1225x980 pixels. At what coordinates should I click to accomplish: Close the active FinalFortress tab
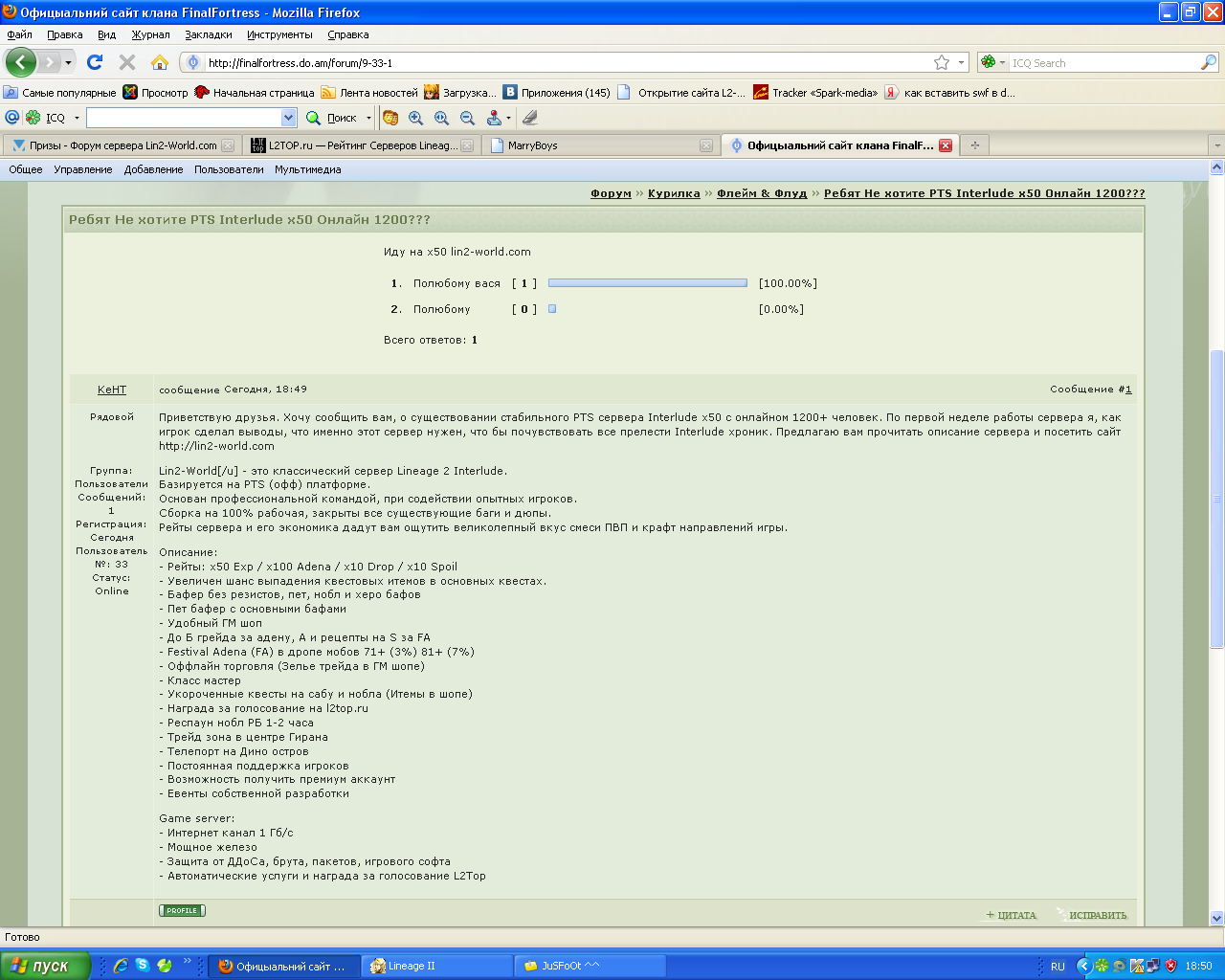[946, 145]
